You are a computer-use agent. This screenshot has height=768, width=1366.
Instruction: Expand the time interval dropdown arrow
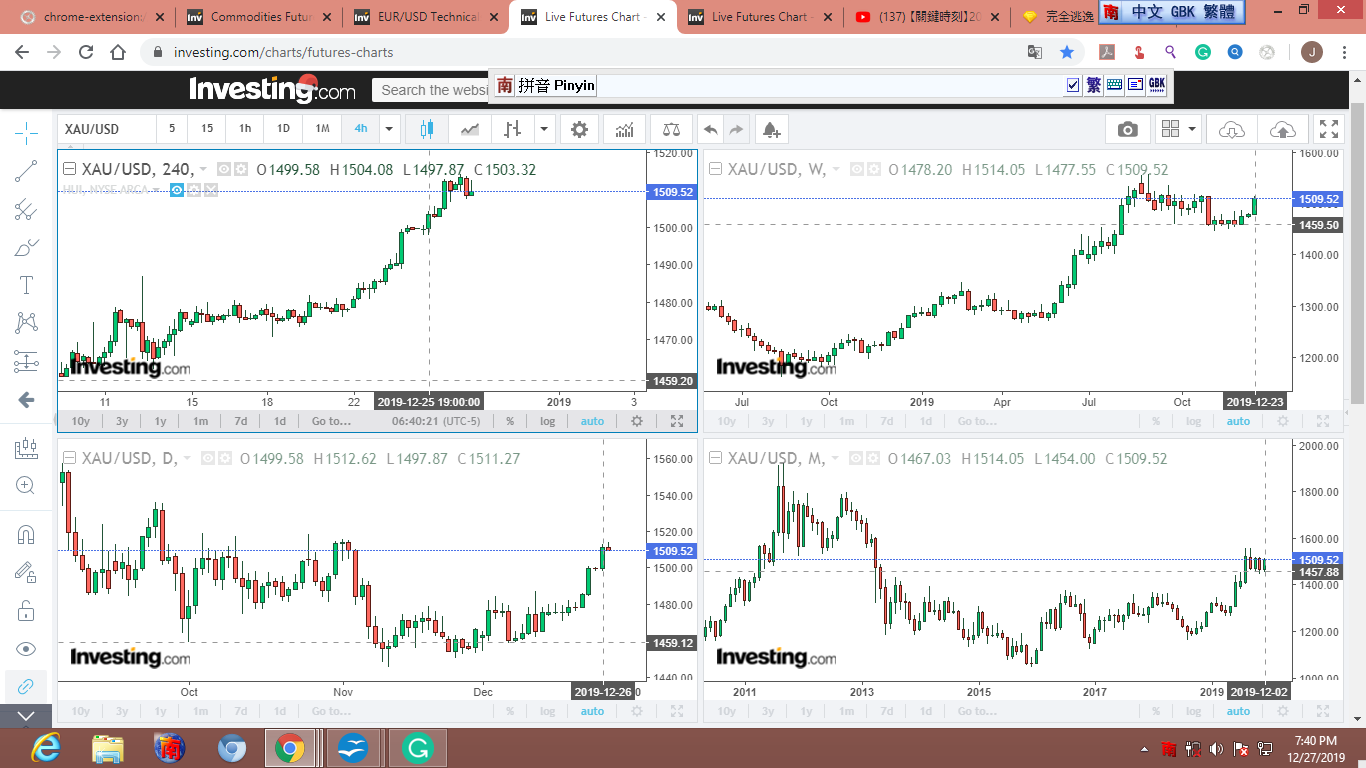pos(390,129)
